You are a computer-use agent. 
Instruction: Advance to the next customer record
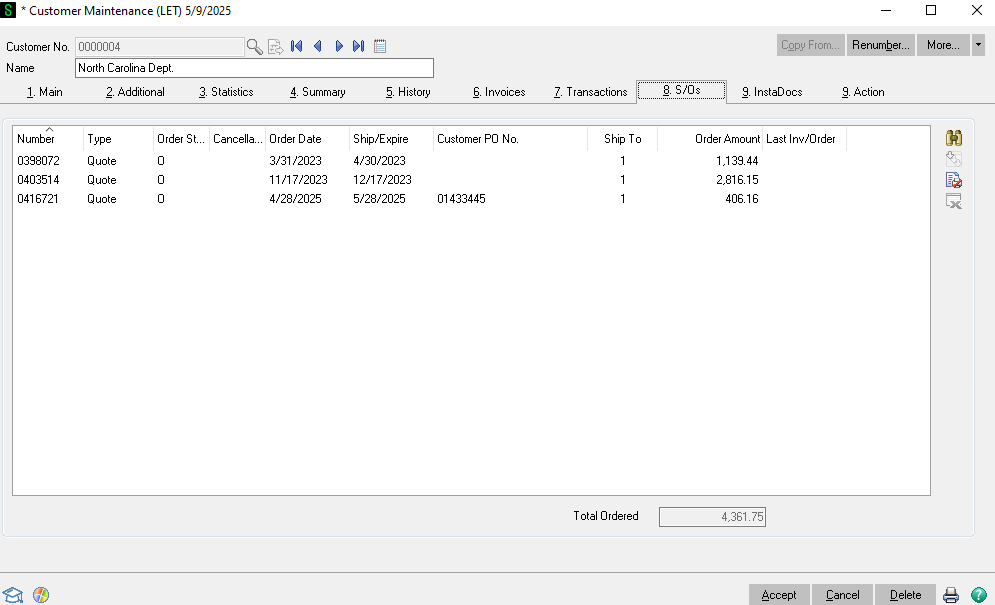coord(339,46)
